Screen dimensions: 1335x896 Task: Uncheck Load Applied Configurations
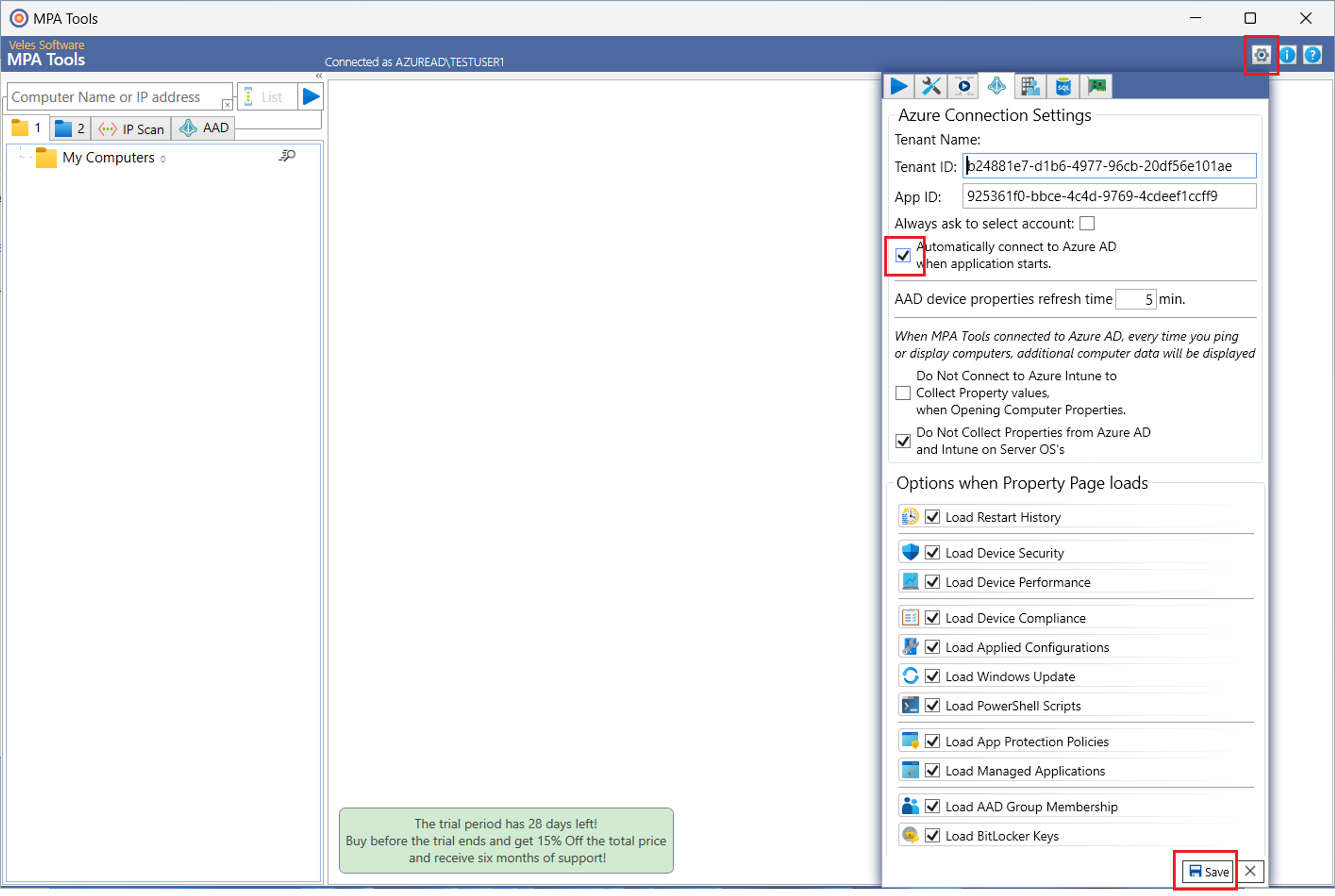932,647
